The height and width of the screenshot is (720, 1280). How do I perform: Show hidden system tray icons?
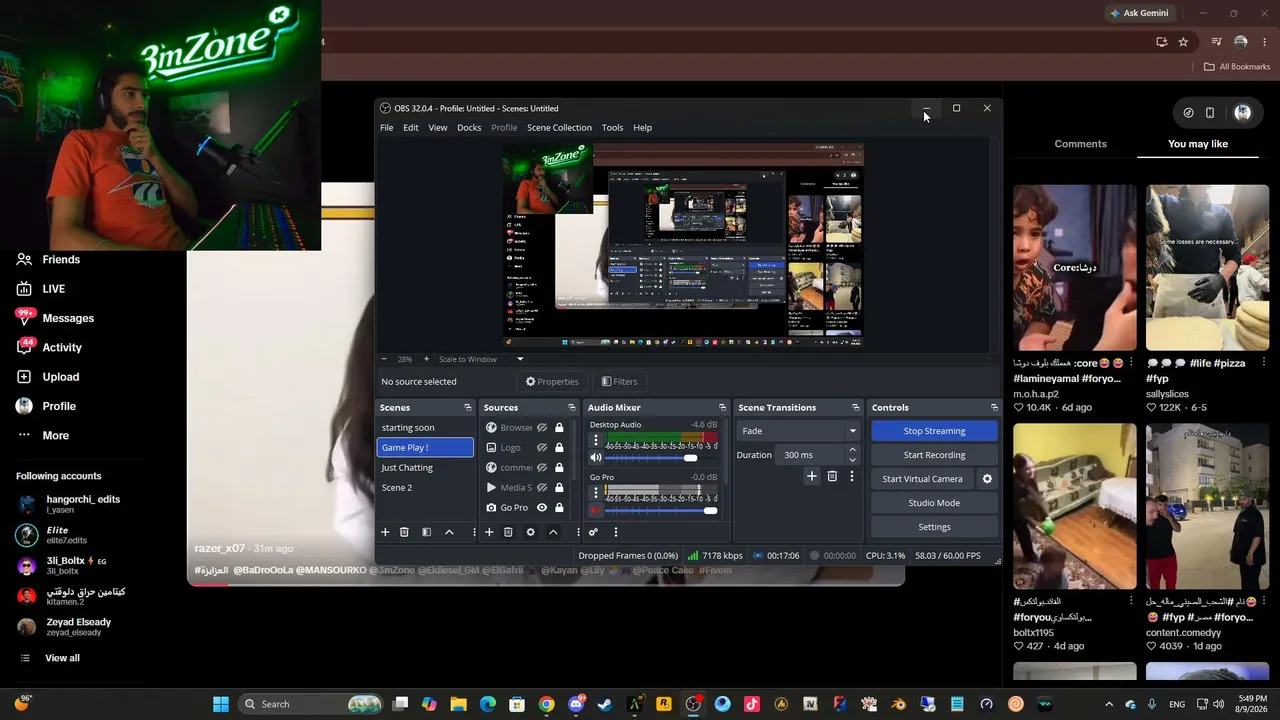coord(1108,704)
